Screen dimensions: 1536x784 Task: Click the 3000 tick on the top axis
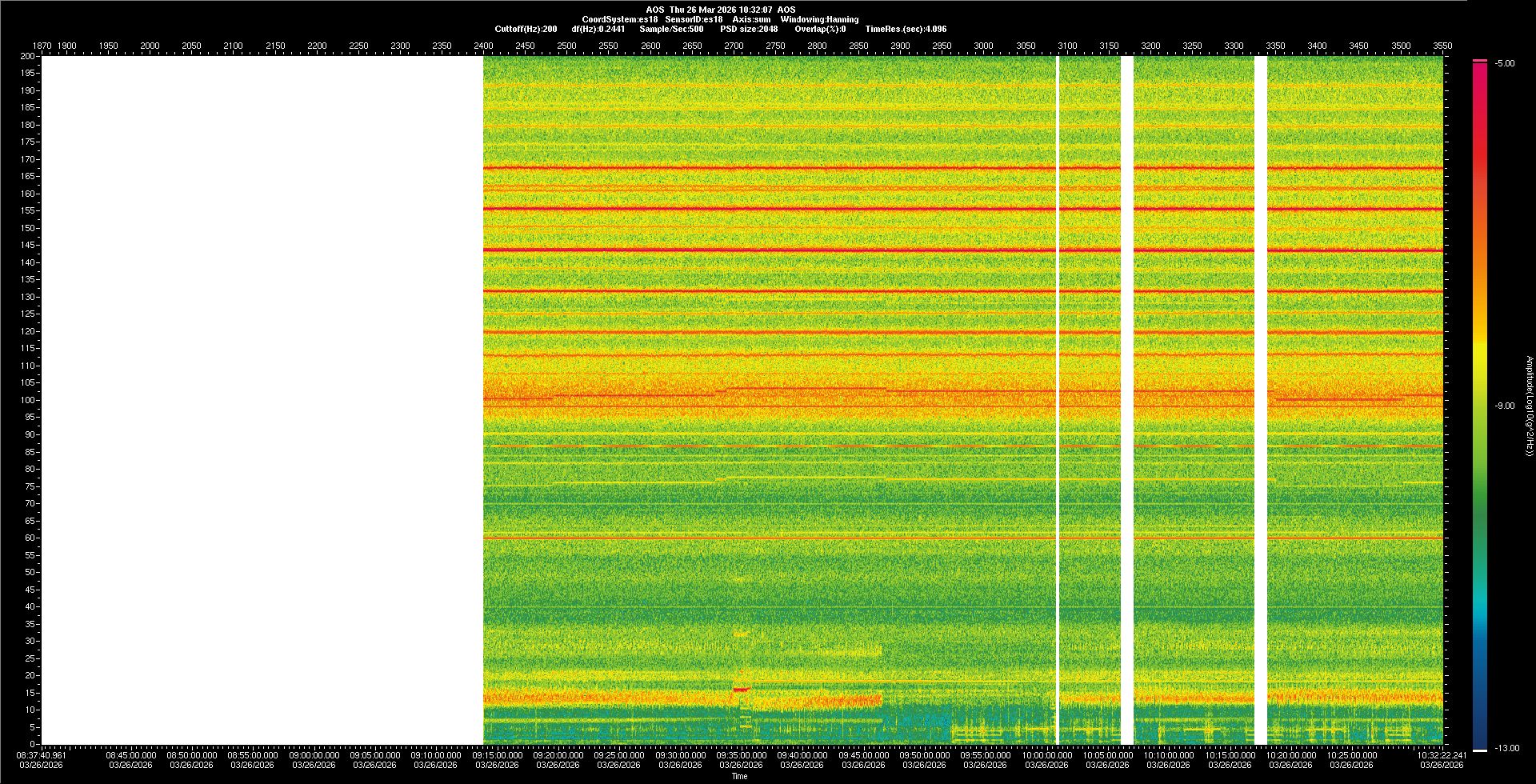click(x=983, y=46)
